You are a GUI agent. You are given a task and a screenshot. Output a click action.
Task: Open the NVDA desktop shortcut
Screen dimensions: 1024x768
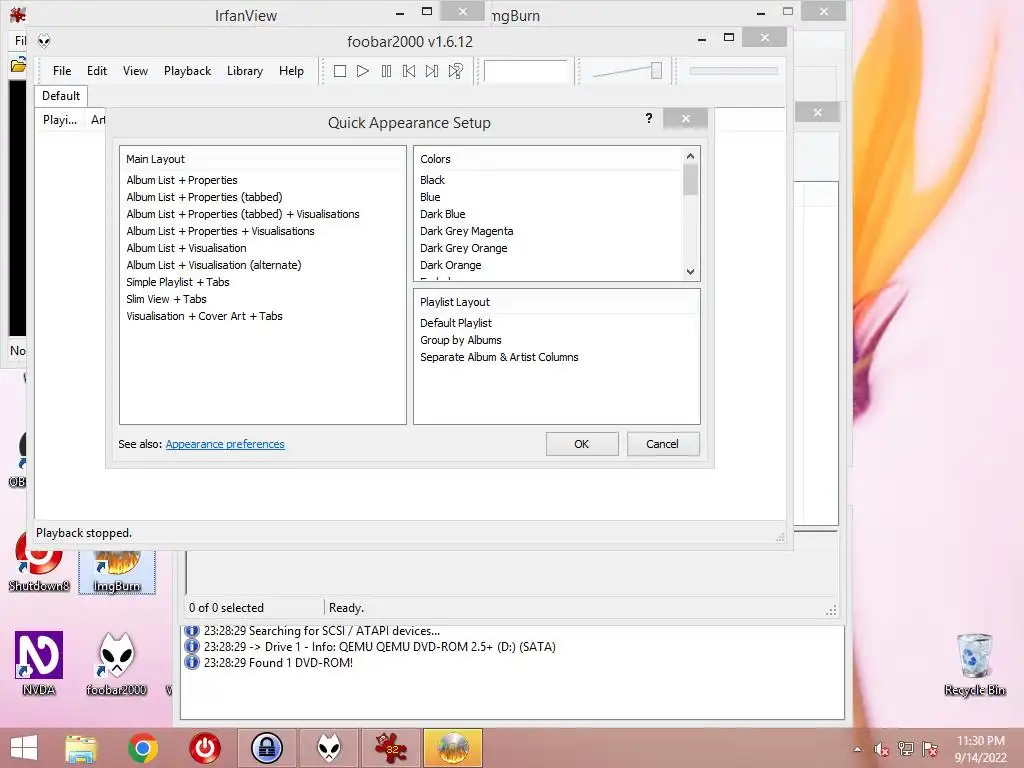[x=39, y=663]
